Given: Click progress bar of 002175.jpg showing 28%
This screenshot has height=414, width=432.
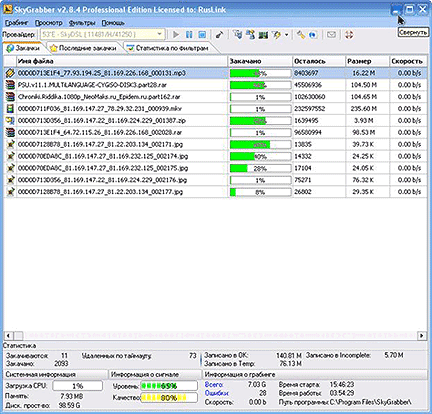Looking at the screenshot, I should coord(260,168).
